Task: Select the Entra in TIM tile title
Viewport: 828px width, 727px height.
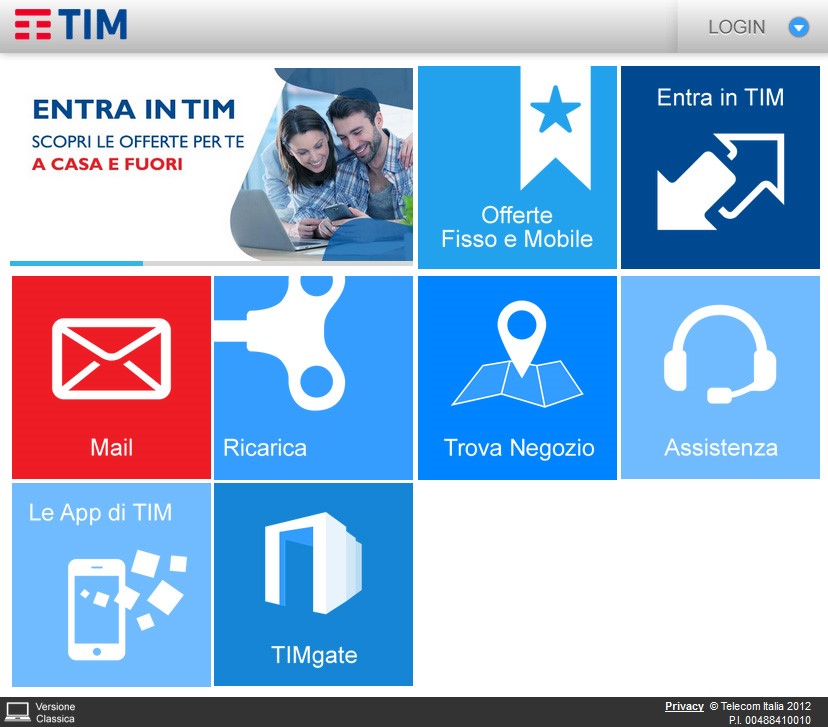Action: tap(720, 98)
